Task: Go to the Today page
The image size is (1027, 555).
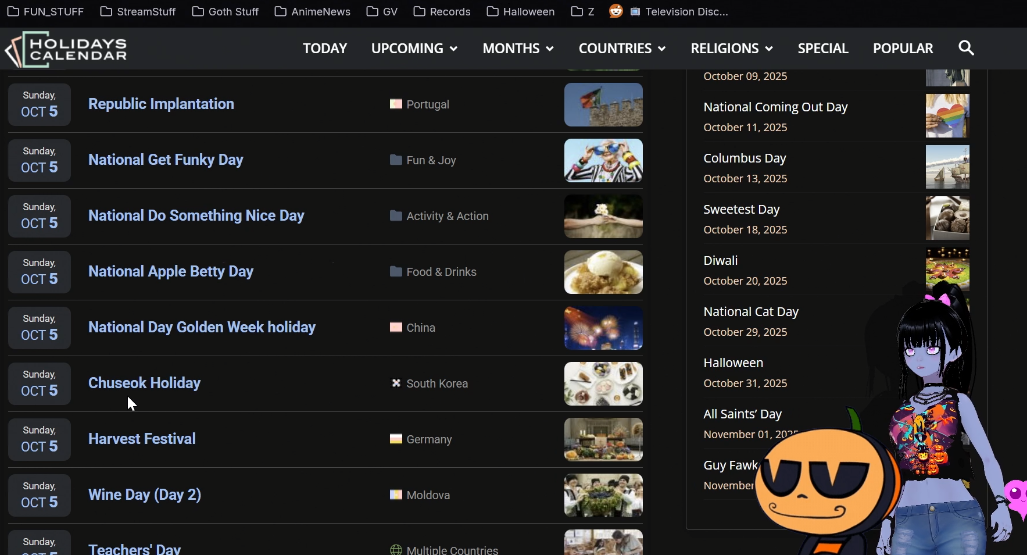Action: click(x=325, y=48)
